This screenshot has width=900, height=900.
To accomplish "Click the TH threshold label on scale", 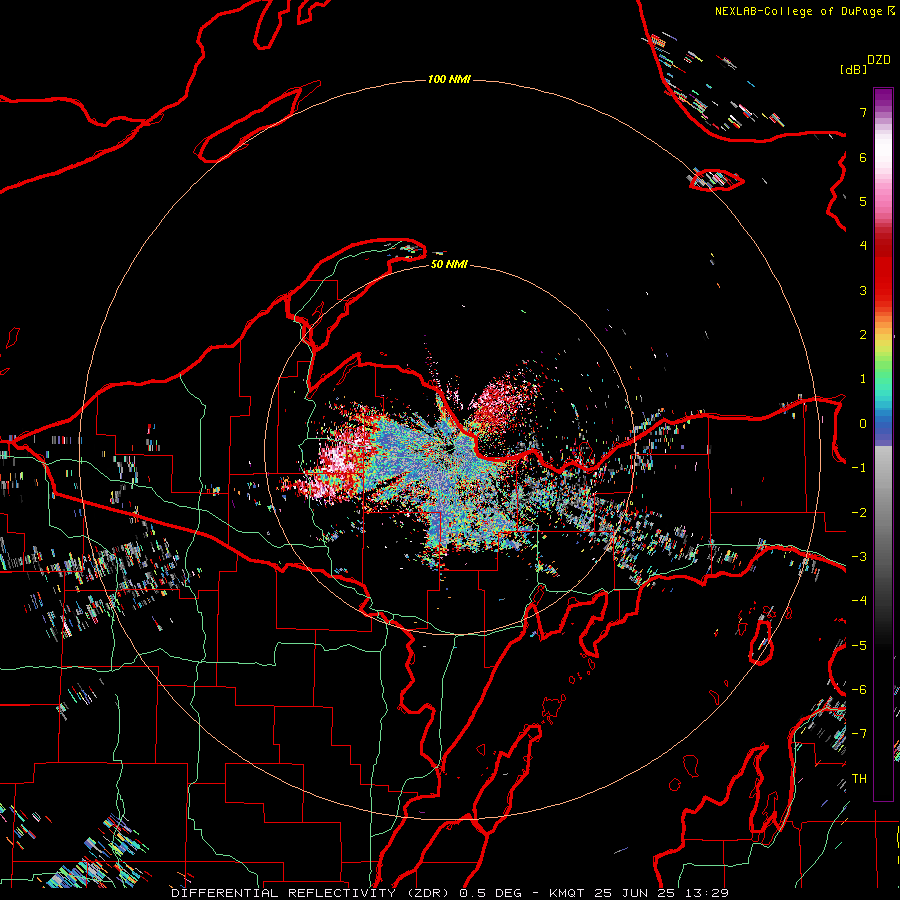I will 859,779.
